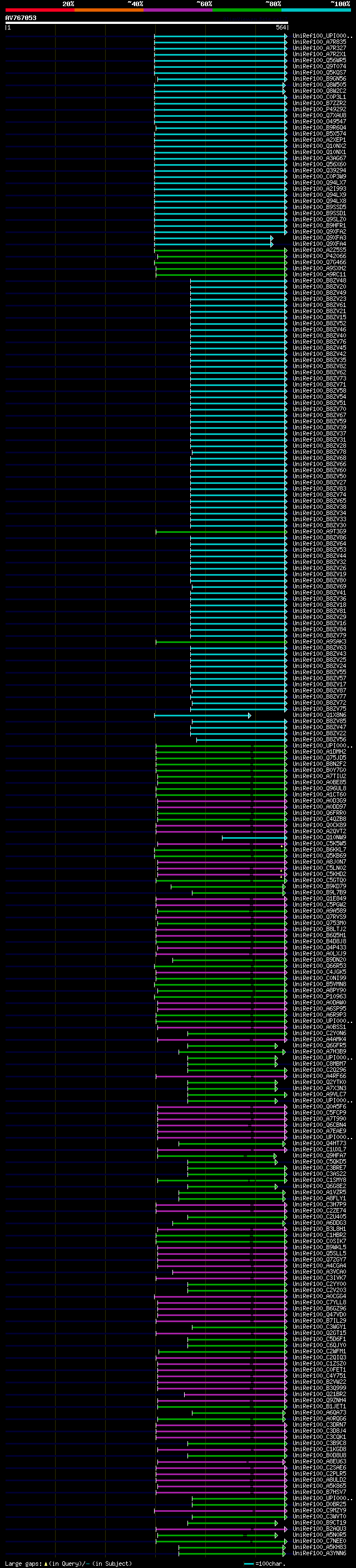
Task: Click the UniRef100_Q39294 label
Action: point(319,170)
